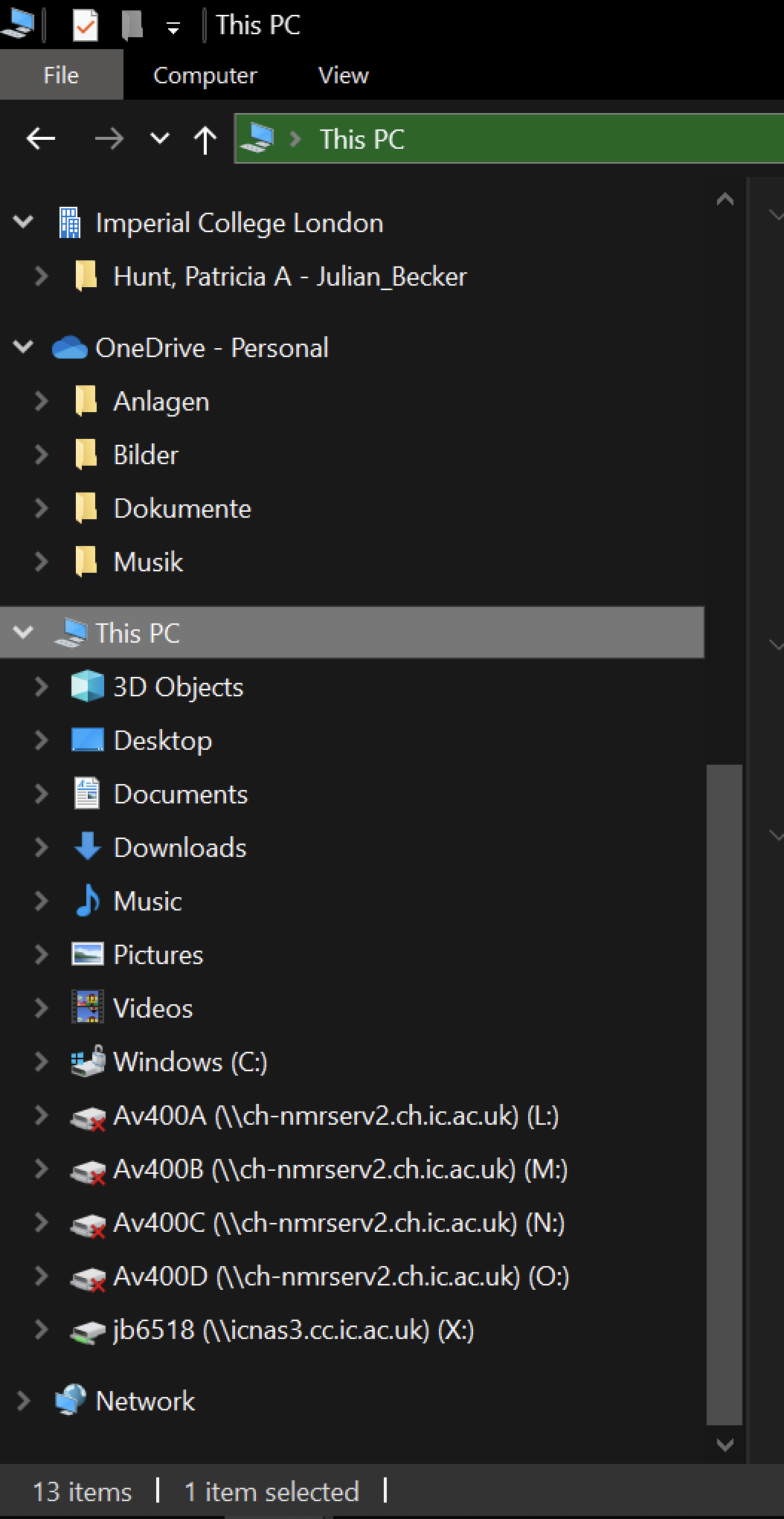Open the File menu tab
Viewport: 784px width, 1519px height.
click(61, 75)
